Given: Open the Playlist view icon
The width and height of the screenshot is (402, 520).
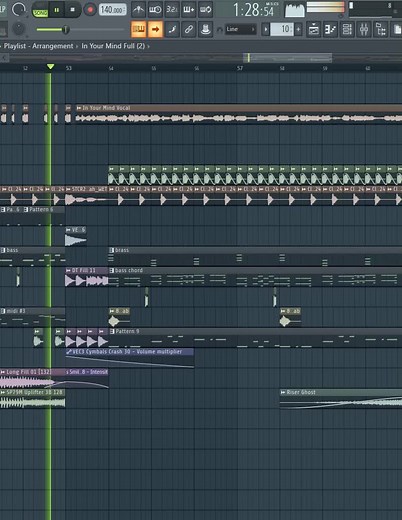Looking at the screenshot, I should point(314,29).
